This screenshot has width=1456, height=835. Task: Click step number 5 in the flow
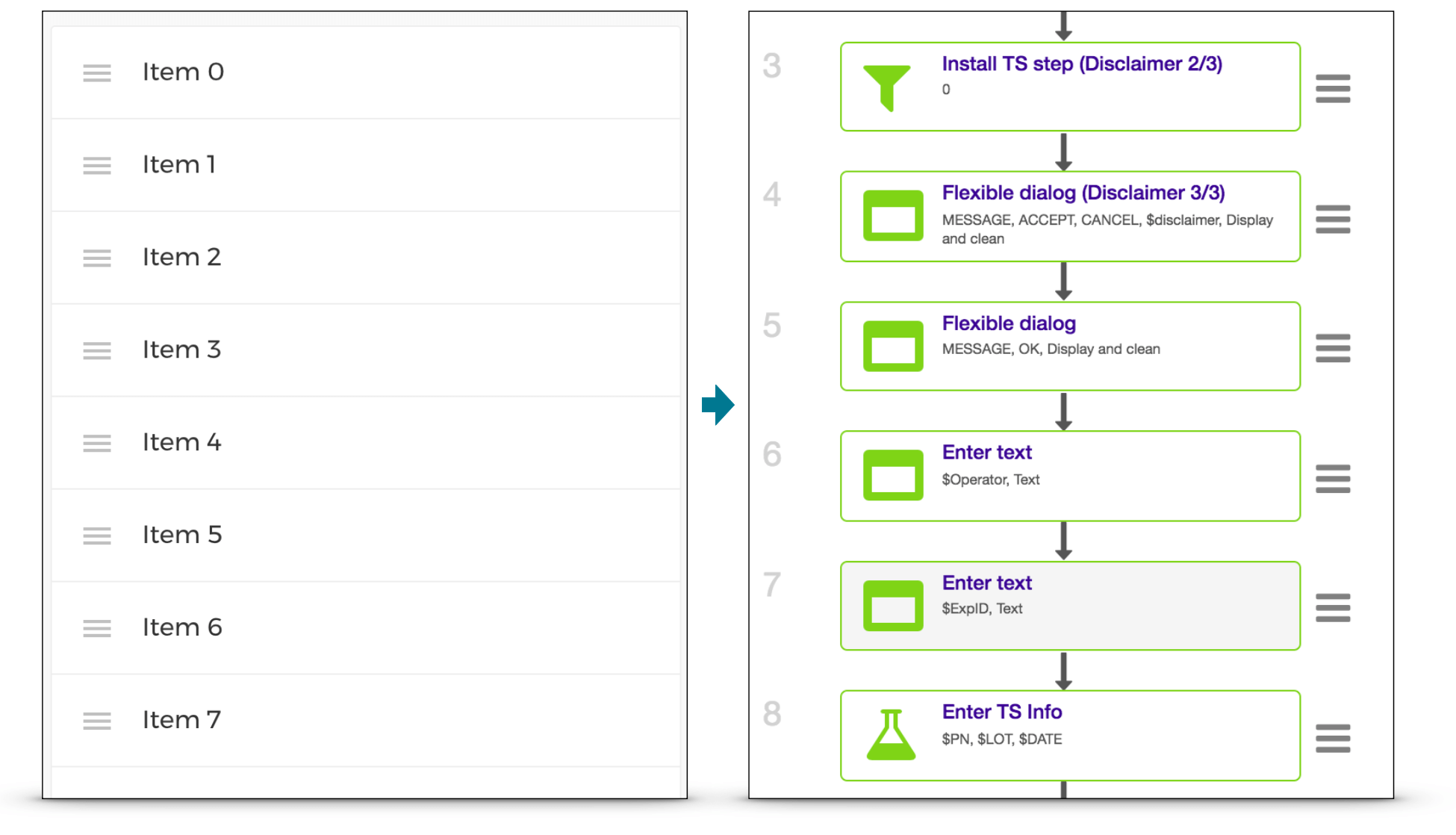[772, 326]
